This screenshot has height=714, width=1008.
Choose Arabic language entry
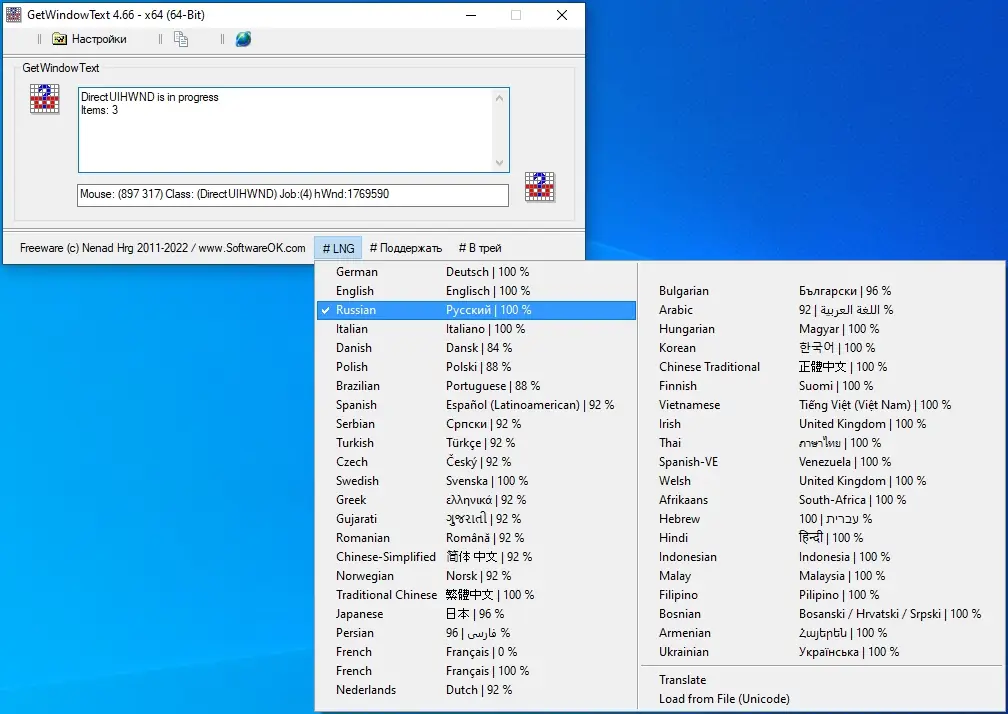pos(821,310)
